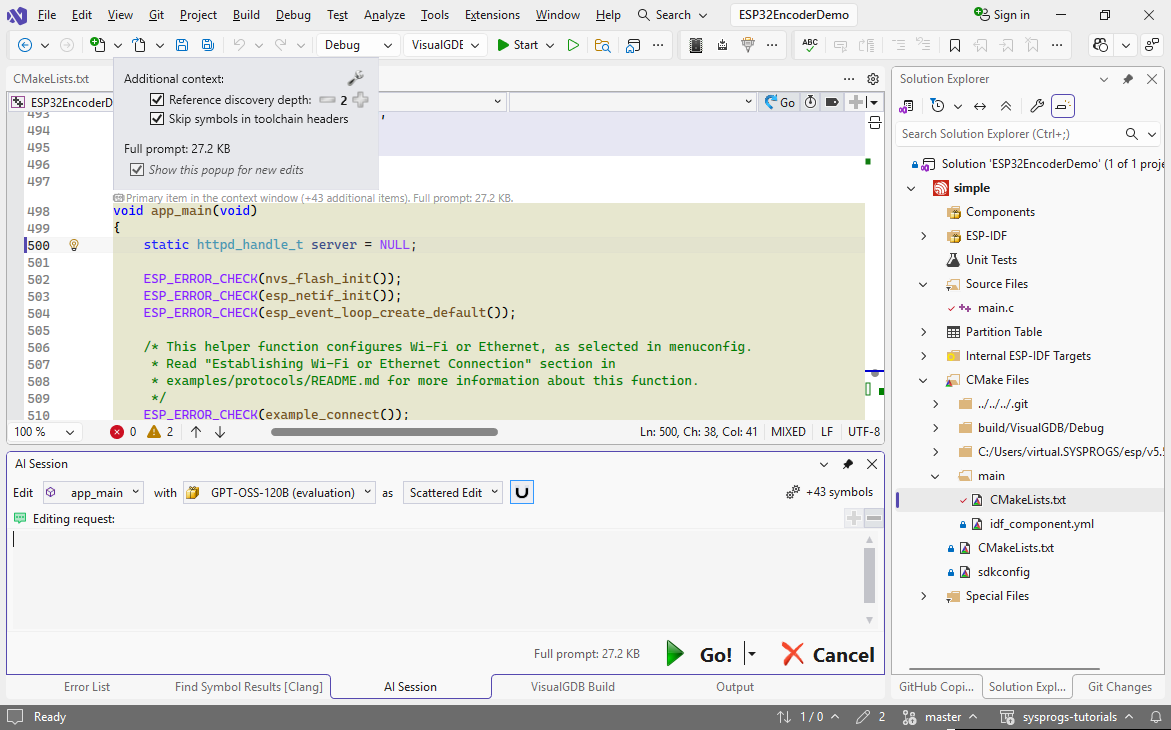Click the wrench icon in Additional context popup
This screenshot has height=730, width=1171.
[x=355, y=79]
